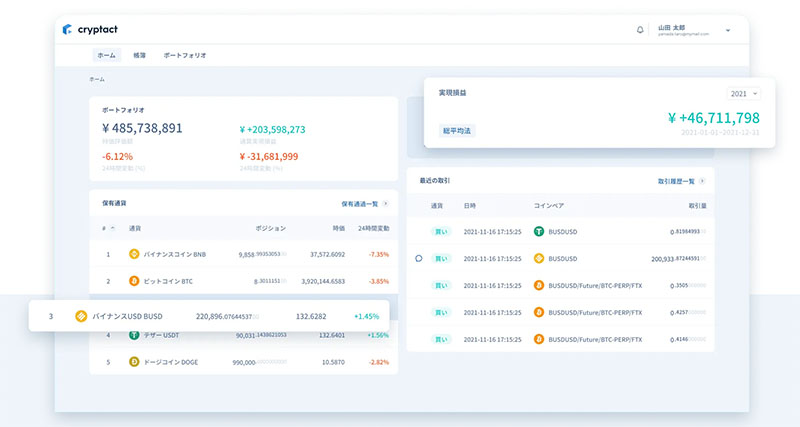Select the テザー USDT row name
The width and height of the screenshot is (800, 427).
[161, 335]
